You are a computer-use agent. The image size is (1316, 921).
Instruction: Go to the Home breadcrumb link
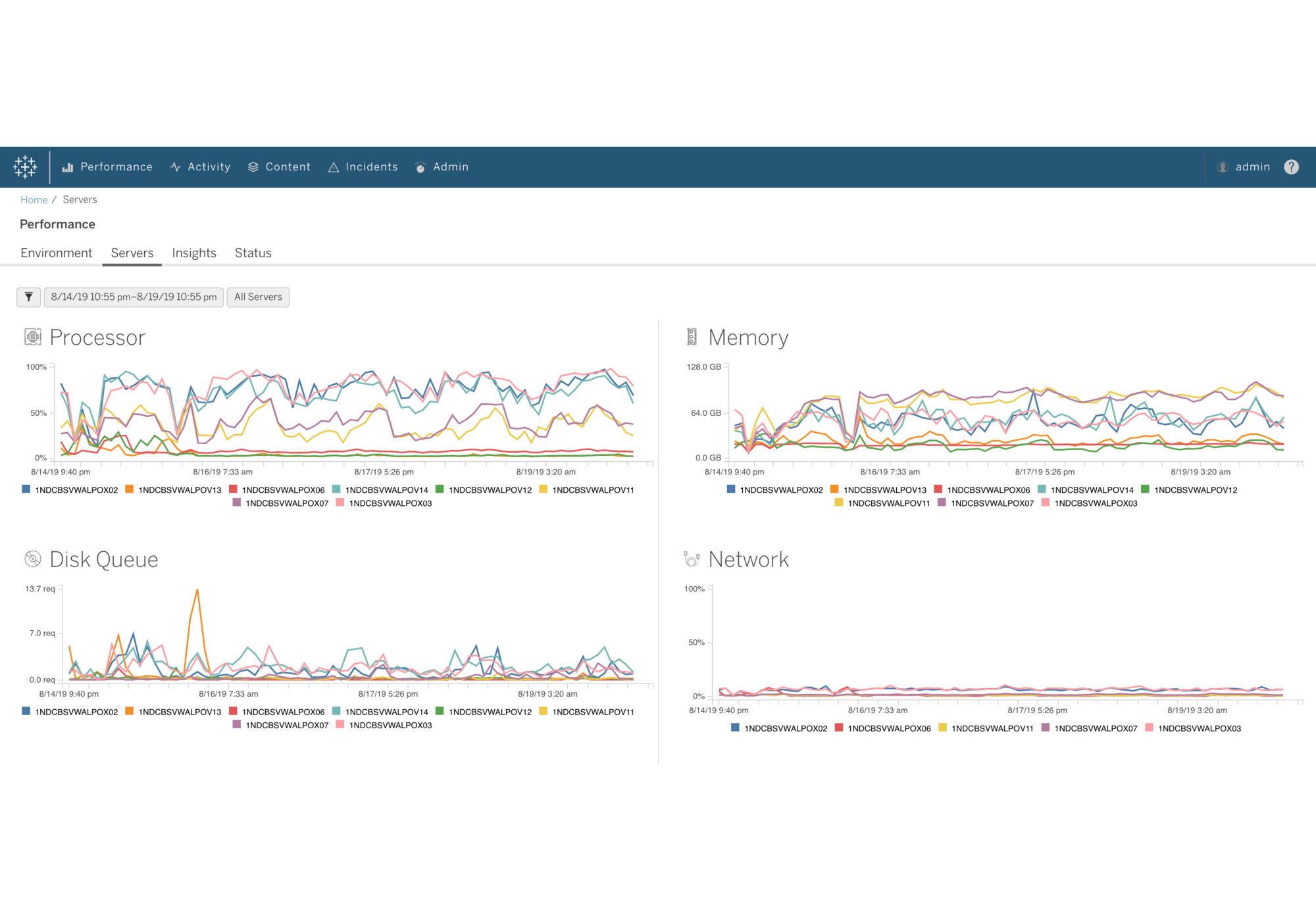click(x=34, y=199)
